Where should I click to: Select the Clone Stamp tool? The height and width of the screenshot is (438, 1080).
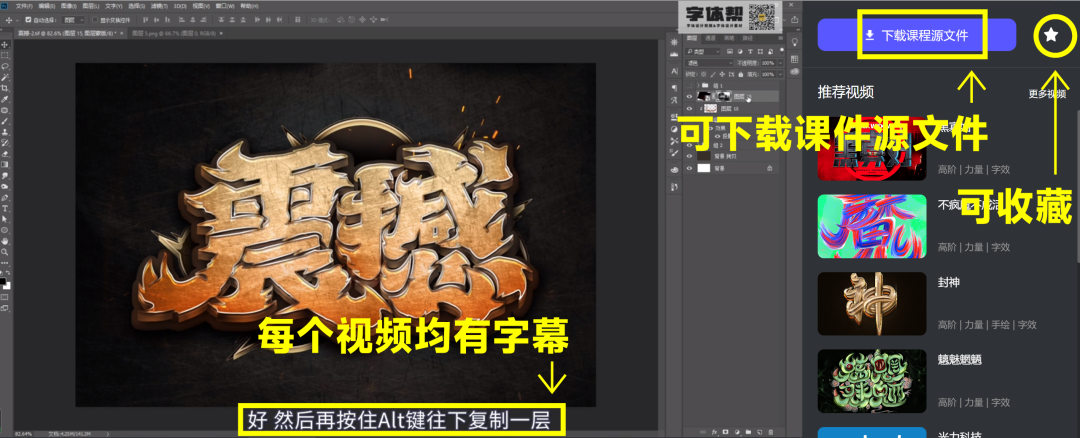pyautogui.click(x=6, y=132)
